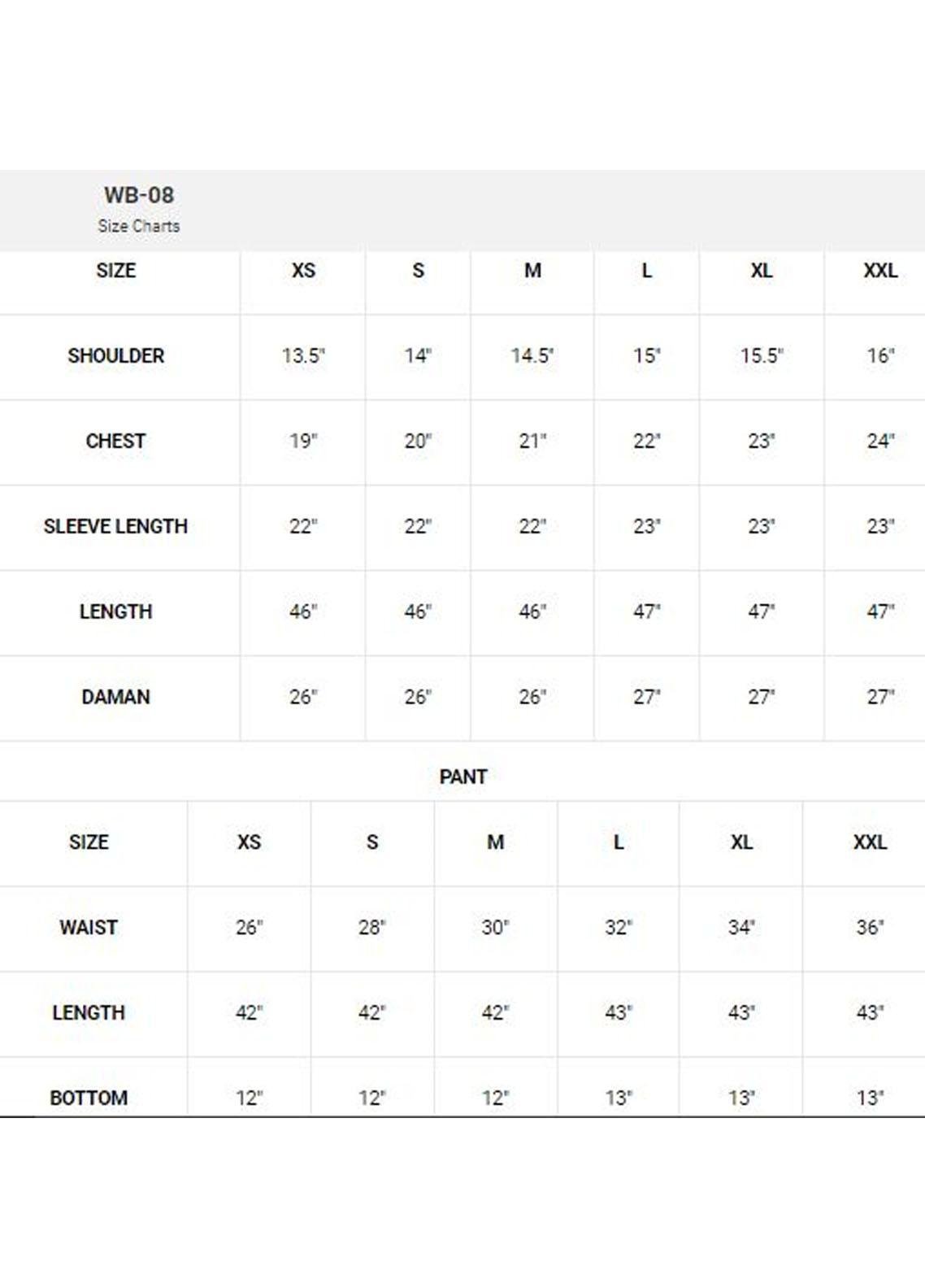This screenshot has height=1288, width=925.
Task: Click the 21" chest value for M
Action: pos(532,441)
